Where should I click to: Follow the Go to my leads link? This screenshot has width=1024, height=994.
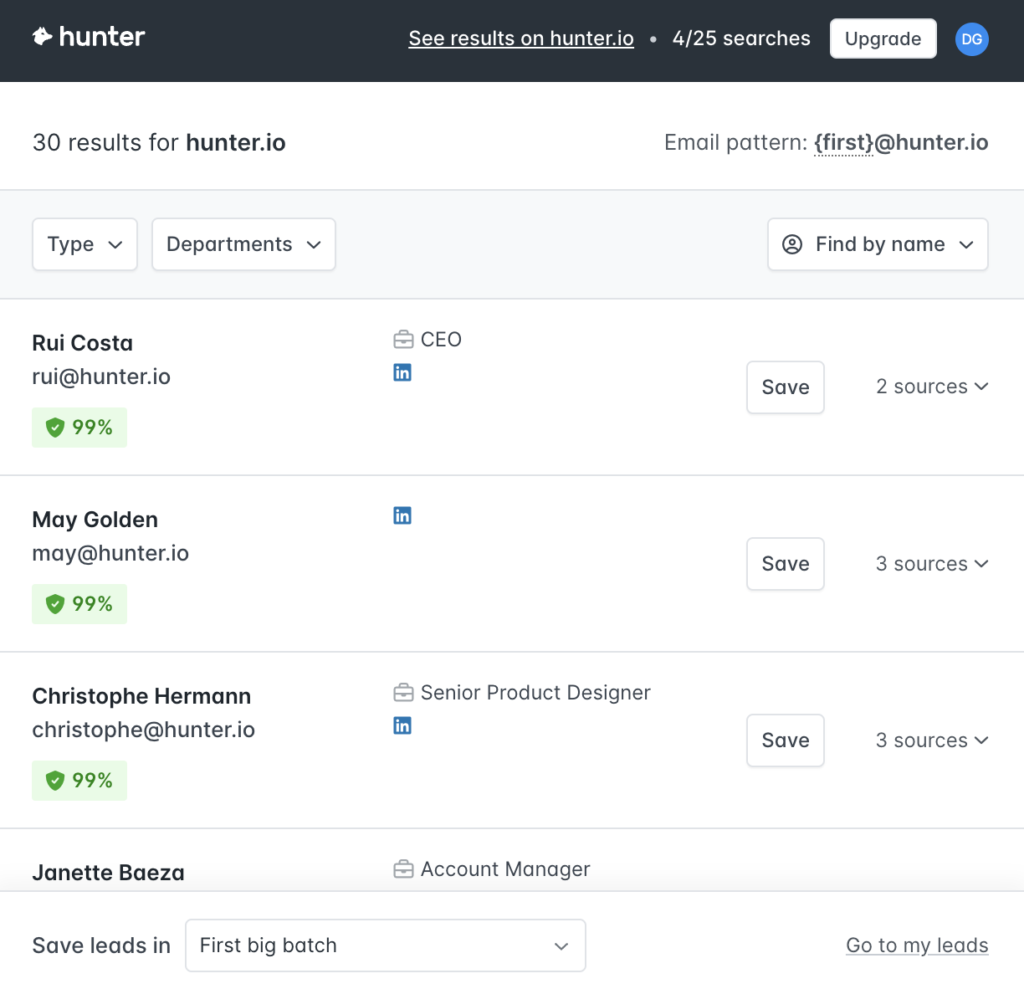pyautogui.click(x=916, y=945)
